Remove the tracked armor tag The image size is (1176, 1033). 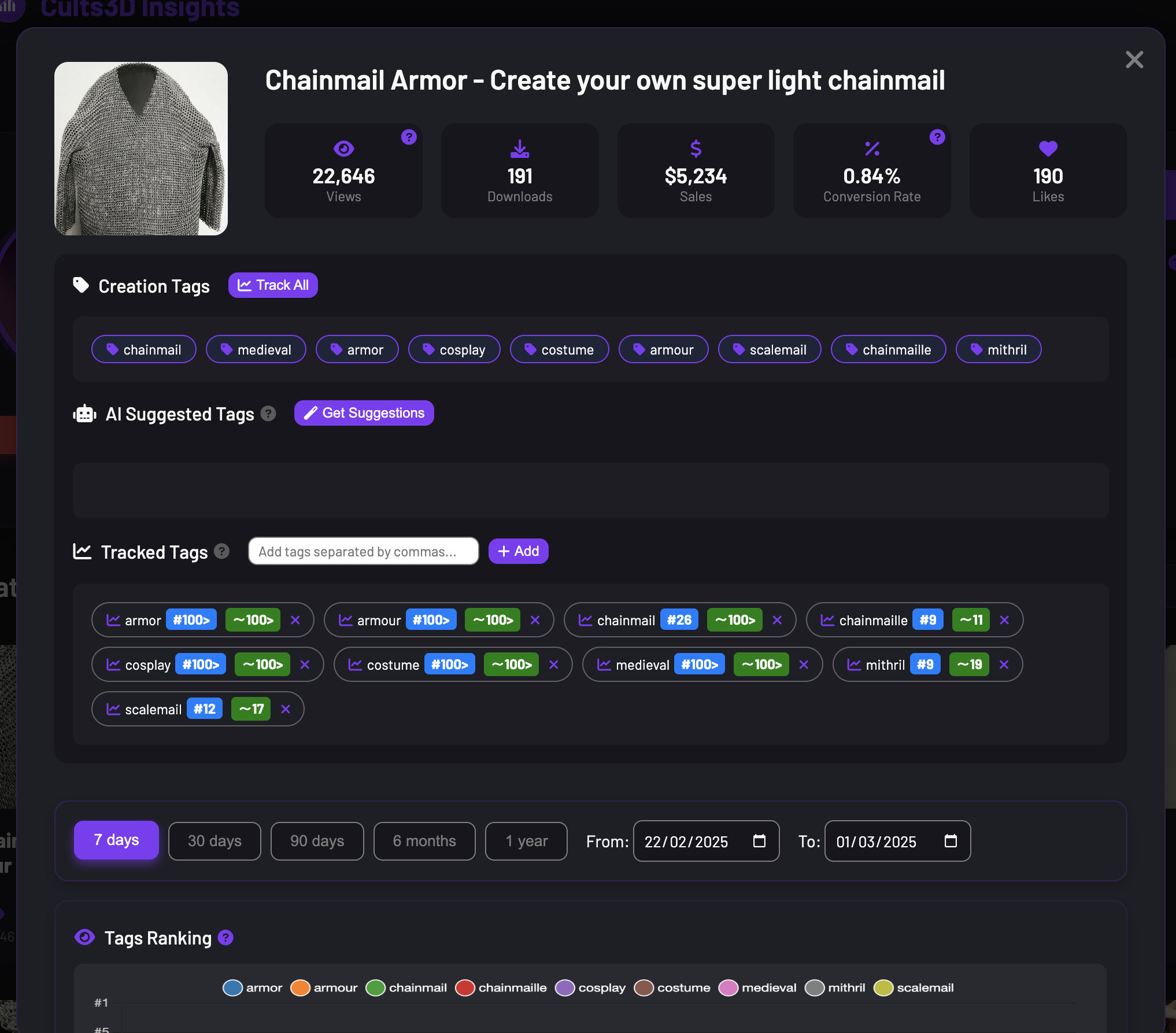295,620
